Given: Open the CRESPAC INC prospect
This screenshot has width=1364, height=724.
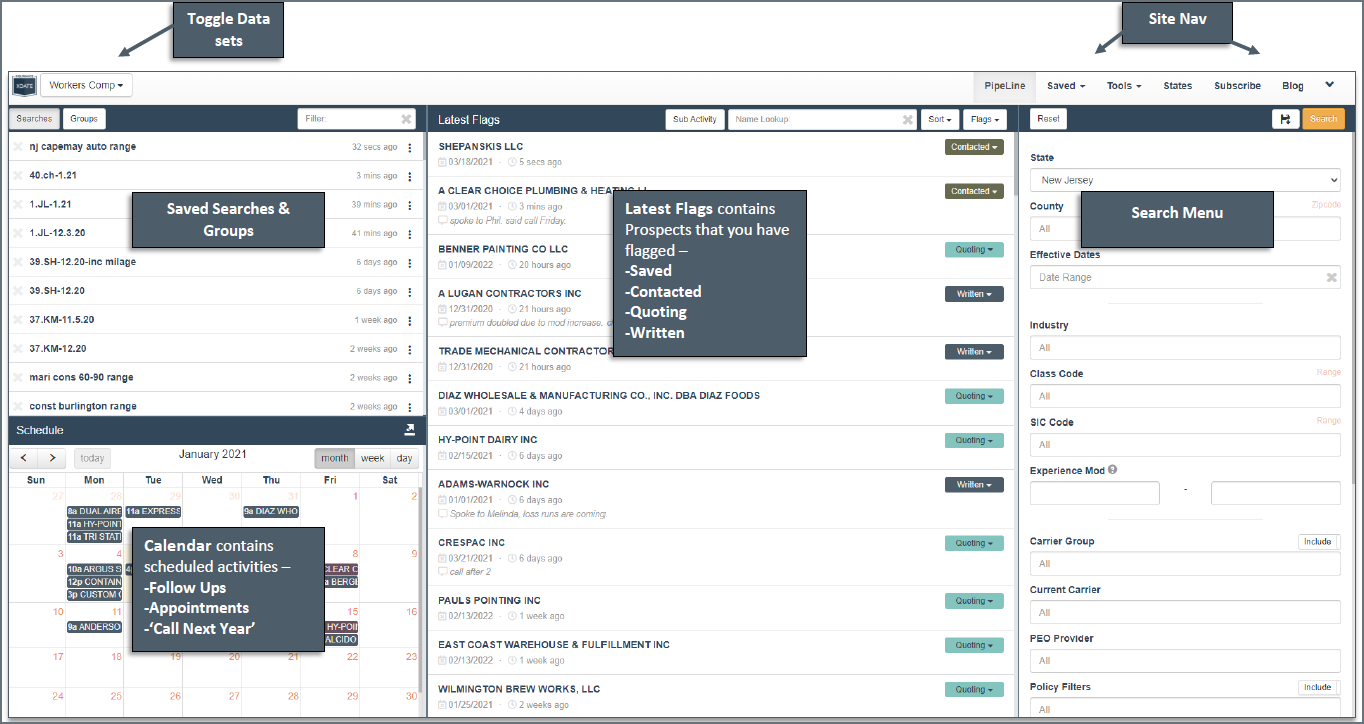Looking at the screenshot, I should [x=472, y=543].
